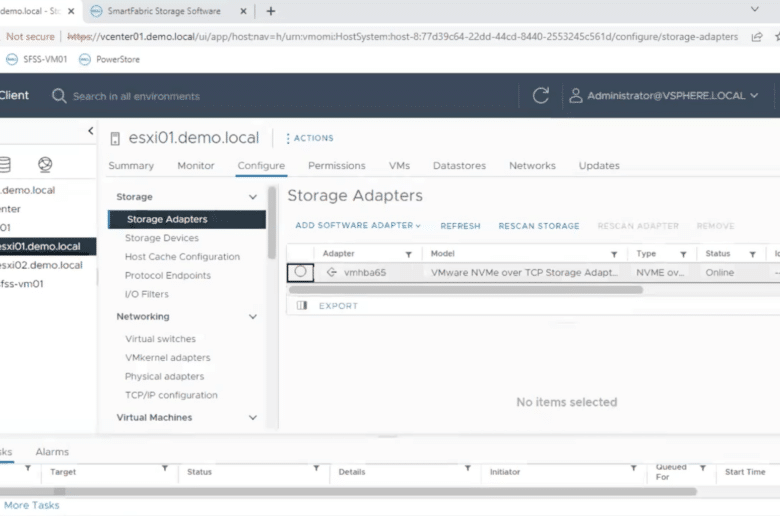Viewport: 780px width, 516px height.
Task: Select the vmhba65 adapter radio button
Action: tap(300, 272)
